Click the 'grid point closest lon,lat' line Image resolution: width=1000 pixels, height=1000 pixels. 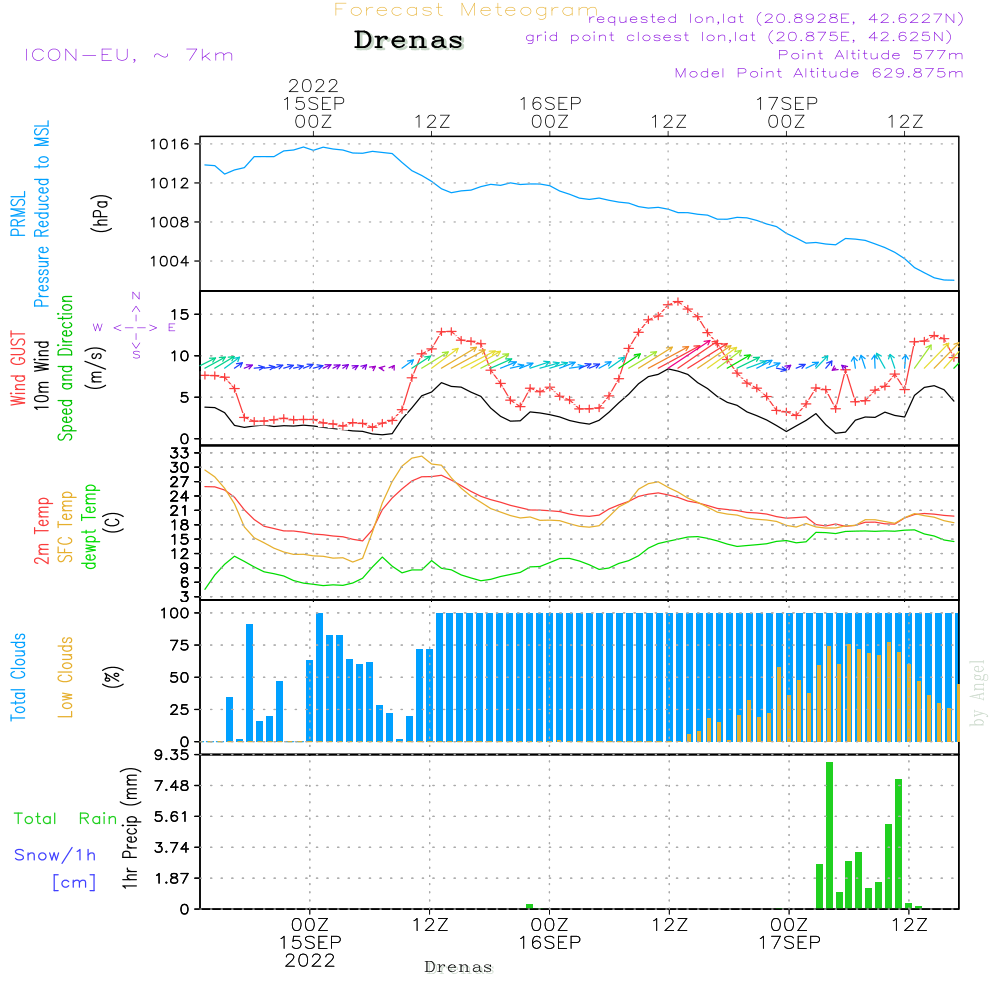pyautogui.click(x=739, y=37)
